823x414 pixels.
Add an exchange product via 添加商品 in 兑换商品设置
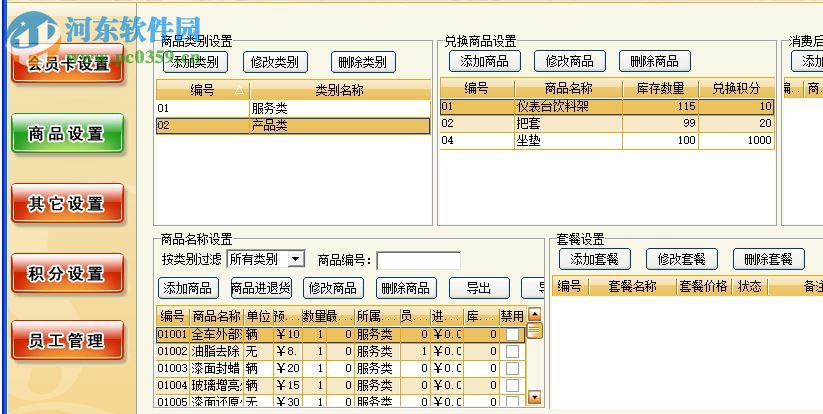(x=484, y=61)
